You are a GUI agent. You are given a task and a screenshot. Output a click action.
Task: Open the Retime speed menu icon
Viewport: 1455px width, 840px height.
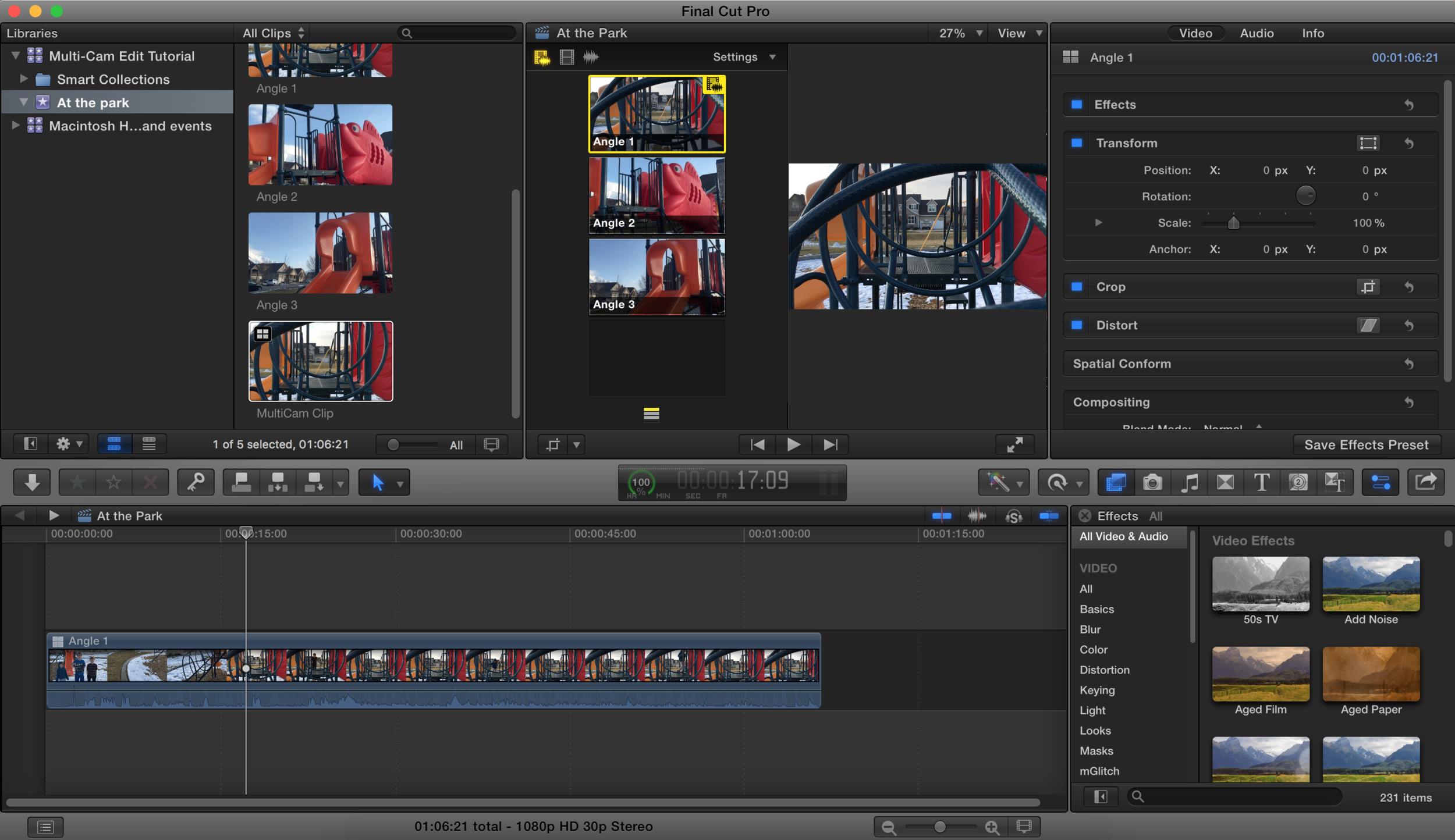pos(1063,482)
